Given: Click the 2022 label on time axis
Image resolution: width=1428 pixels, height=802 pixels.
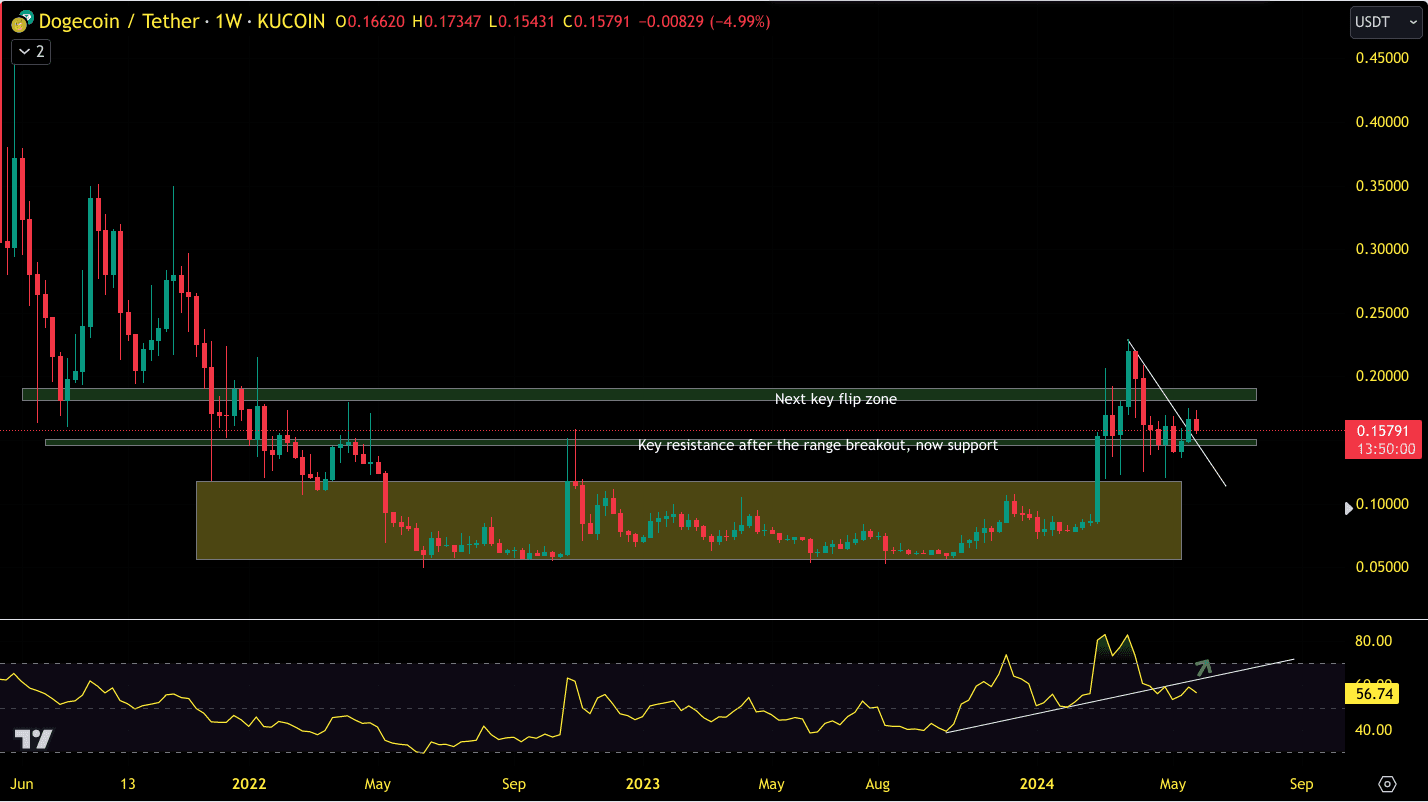Looking at the screenshot, I should pos(248,783).
